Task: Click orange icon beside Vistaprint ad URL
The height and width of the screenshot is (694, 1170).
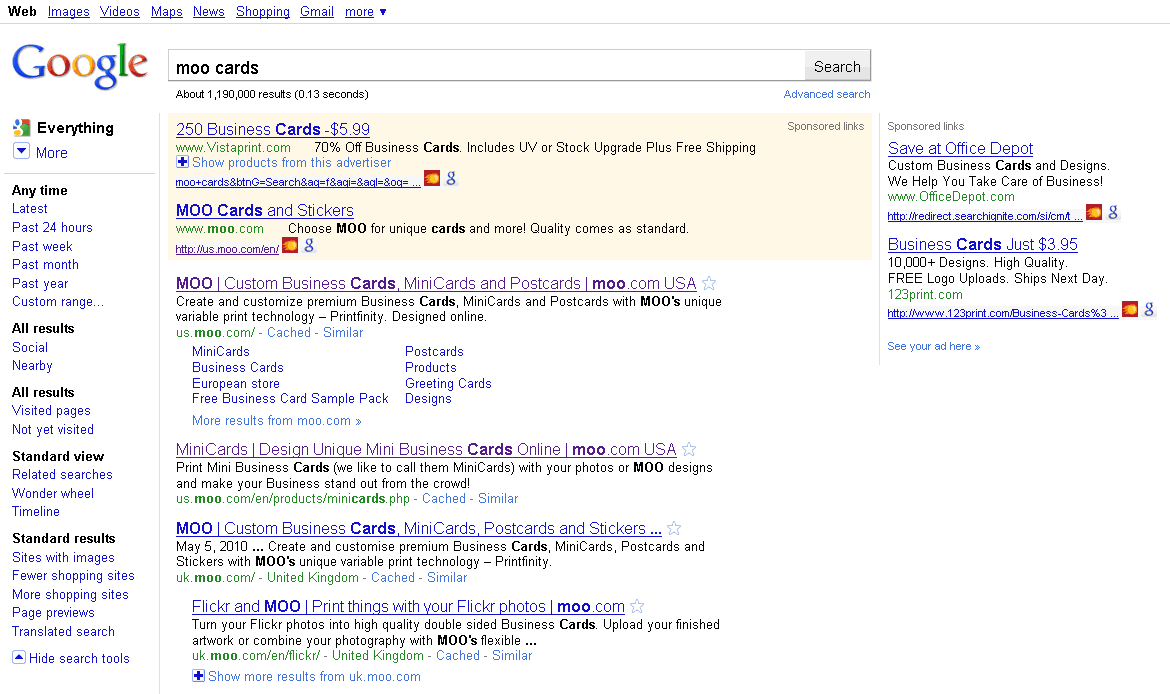Action: 432,178
